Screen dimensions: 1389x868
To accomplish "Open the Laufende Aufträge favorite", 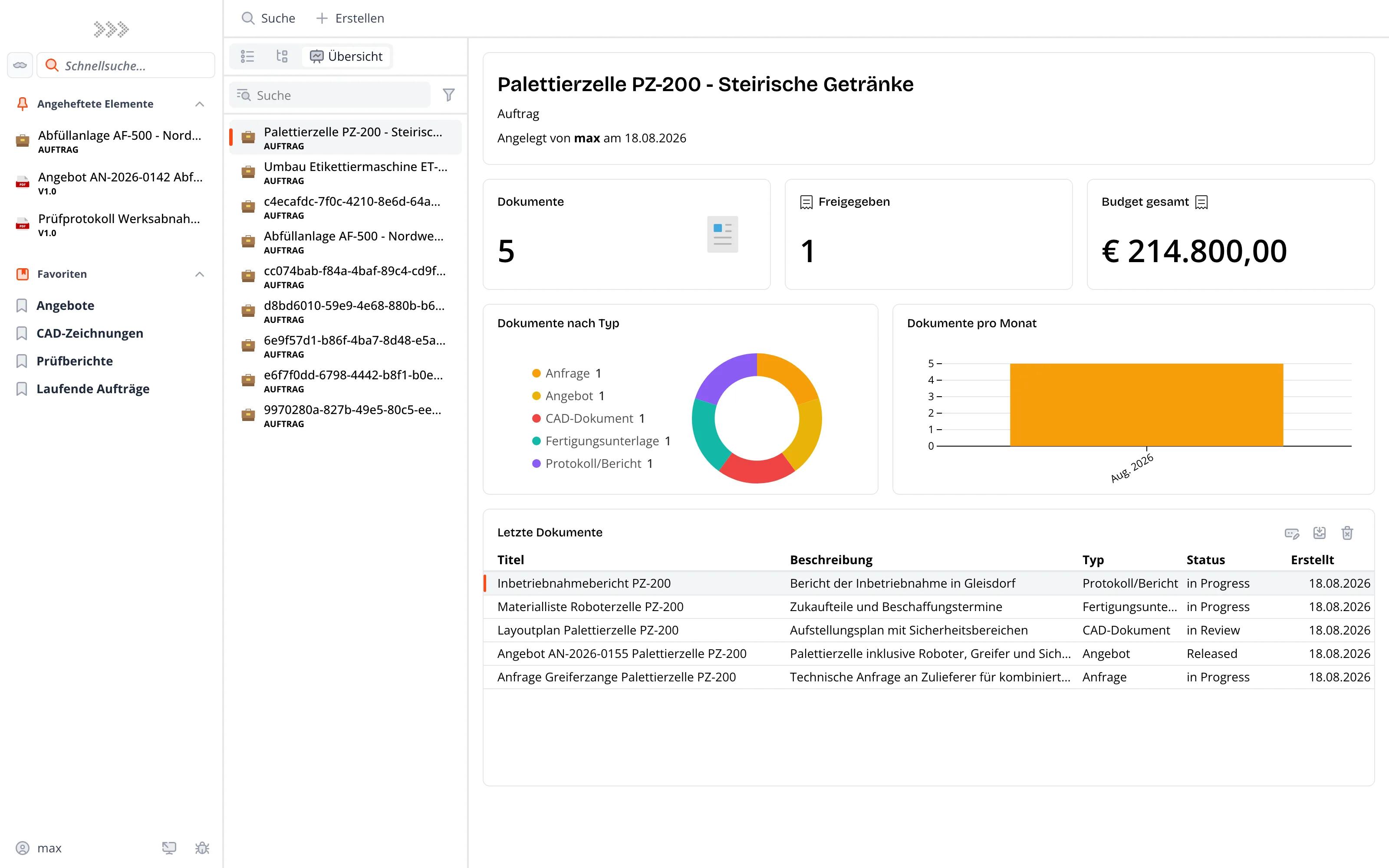I will pyautogui.click(x=93, y=389).
